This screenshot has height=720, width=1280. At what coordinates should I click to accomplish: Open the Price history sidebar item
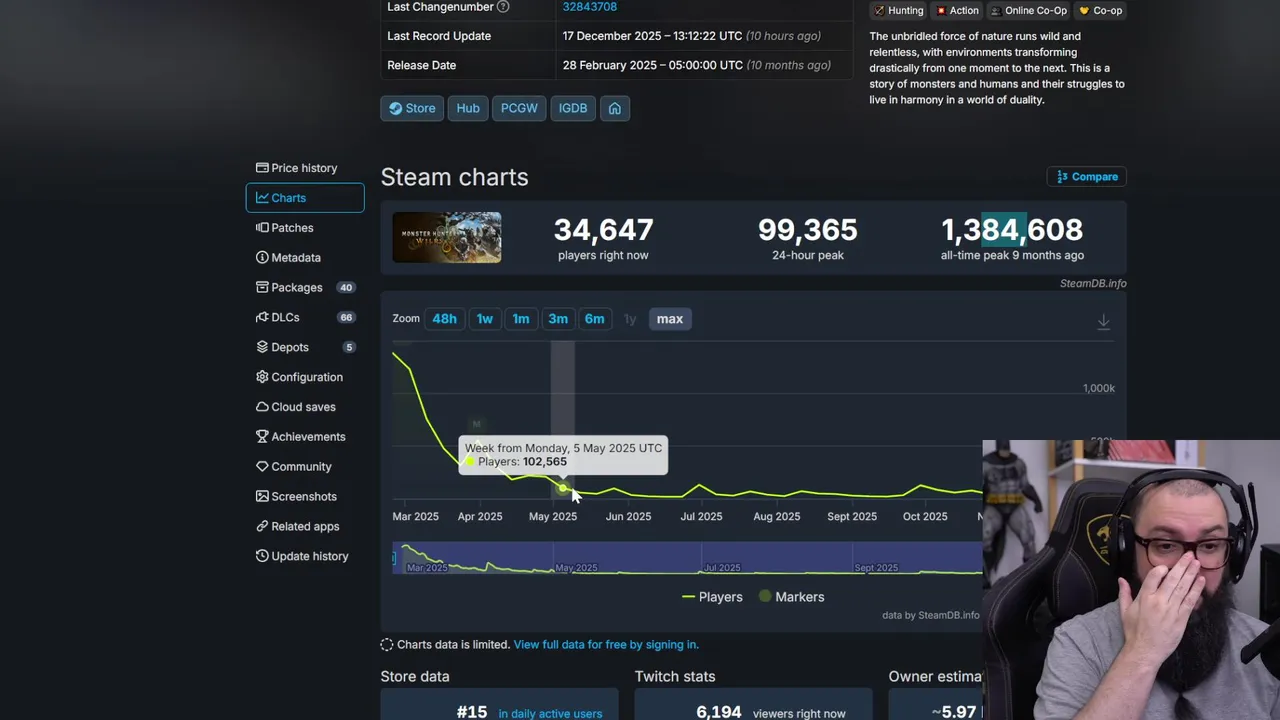click(305, 168)
